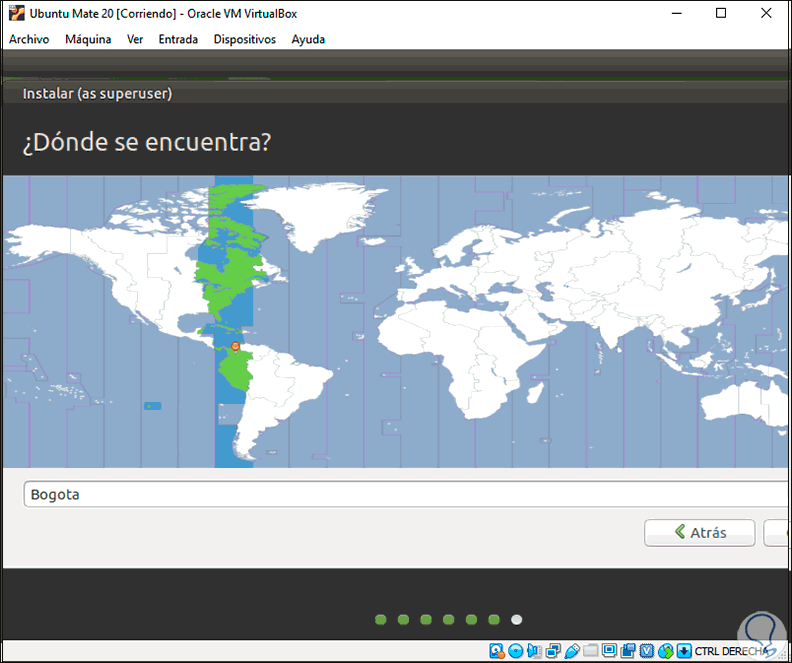Close the VirtualBox window

(x=766, y=13)
